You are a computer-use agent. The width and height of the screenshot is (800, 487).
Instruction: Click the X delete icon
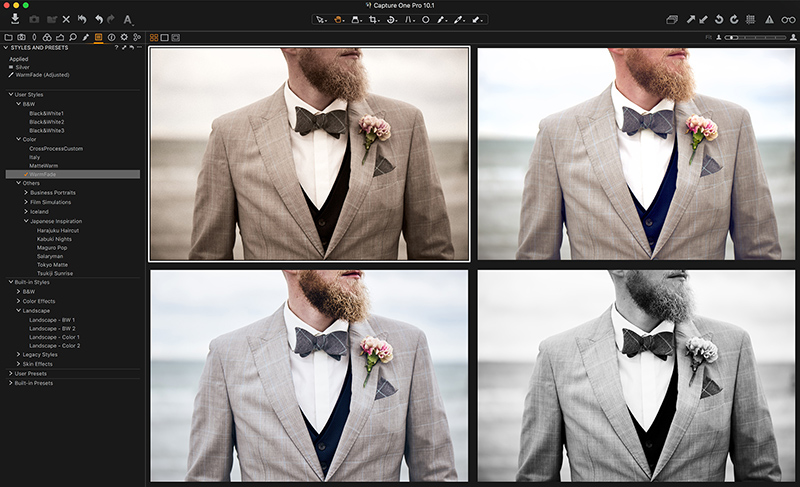coord(66,19)
